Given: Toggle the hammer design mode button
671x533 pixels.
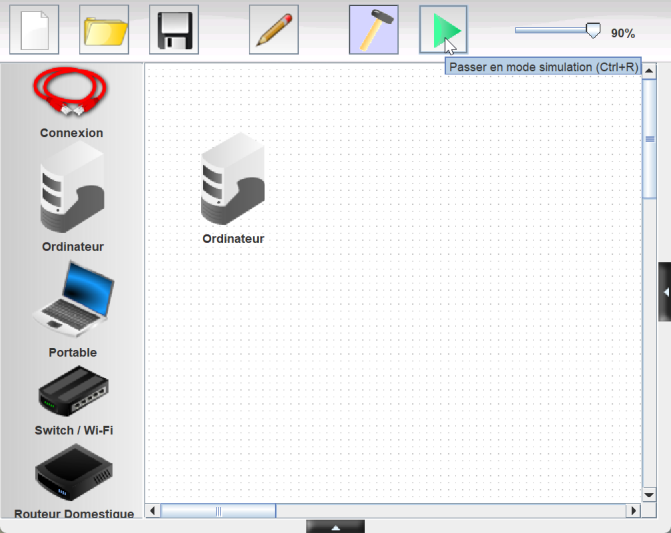Looking at the screenshot, I should 373,30.
